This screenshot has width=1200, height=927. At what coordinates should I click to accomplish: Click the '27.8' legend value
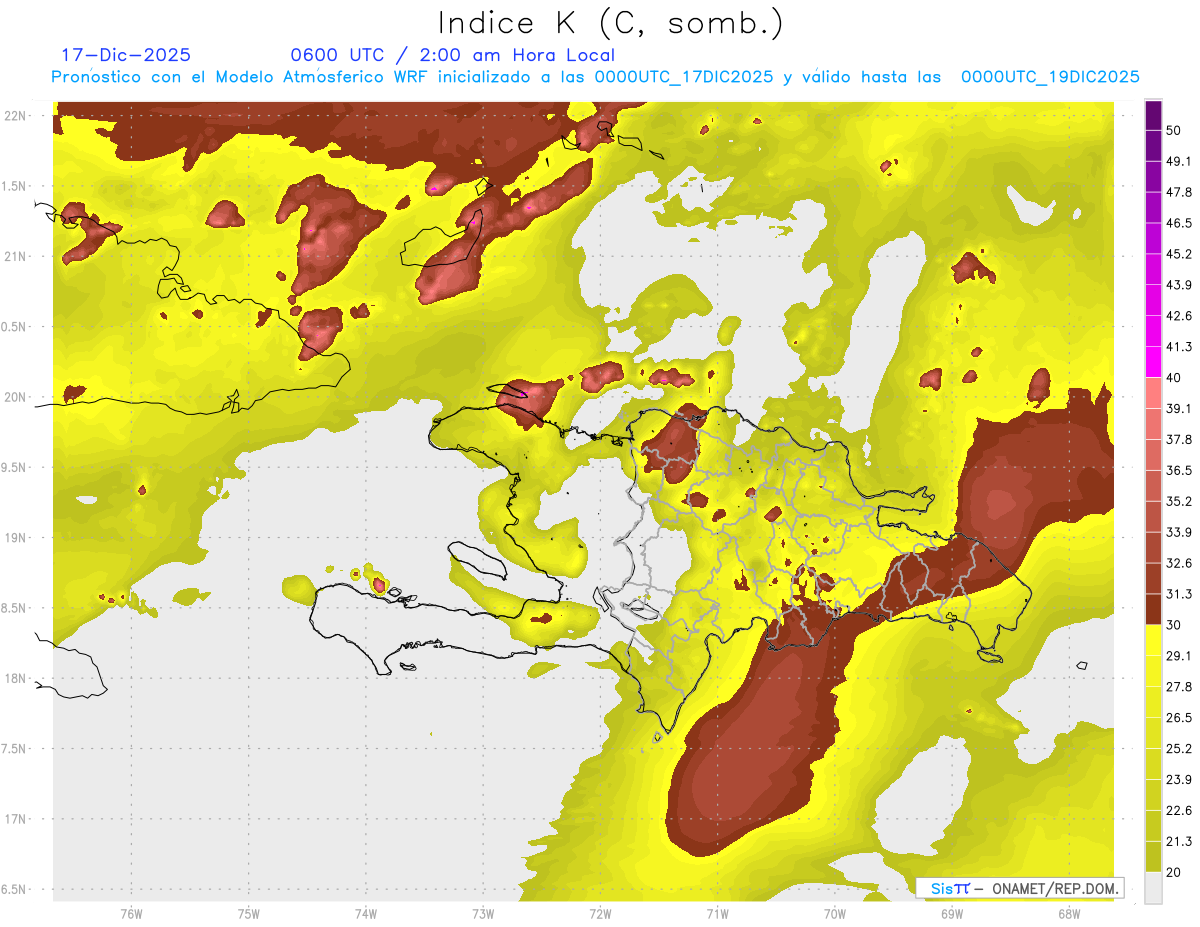point(1178,686)
